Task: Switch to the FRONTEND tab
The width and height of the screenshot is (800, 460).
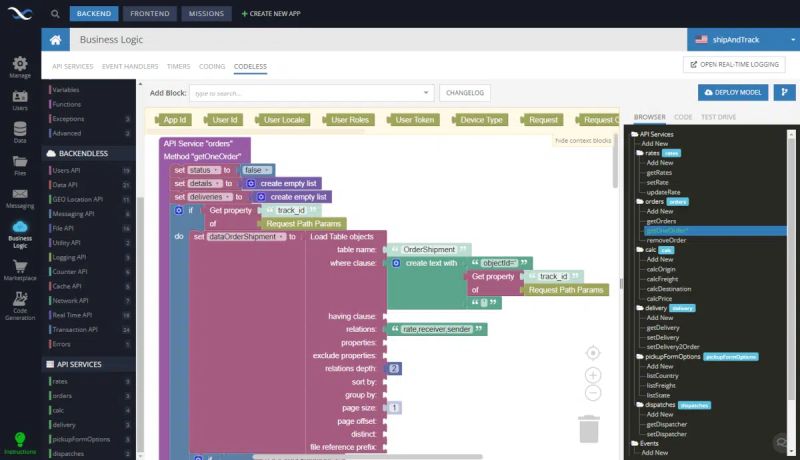Action: click(x=149, y=14)
